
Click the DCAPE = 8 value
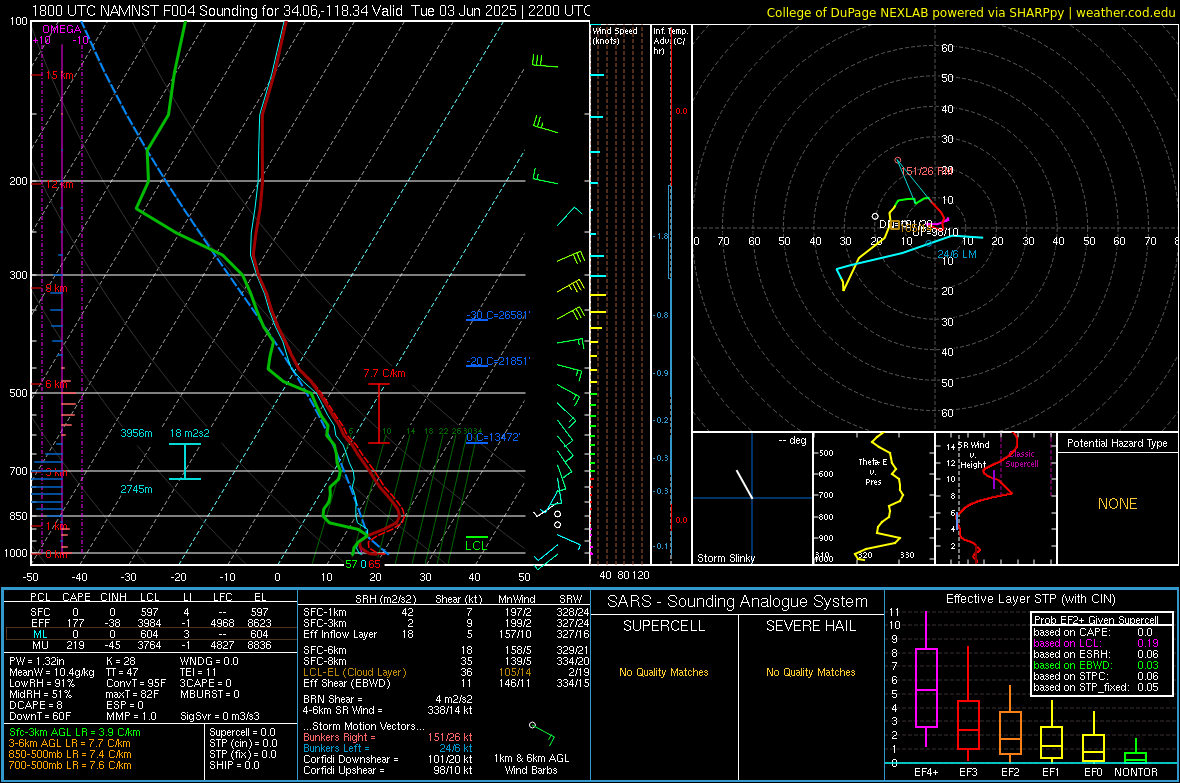(x=37, y=705)
